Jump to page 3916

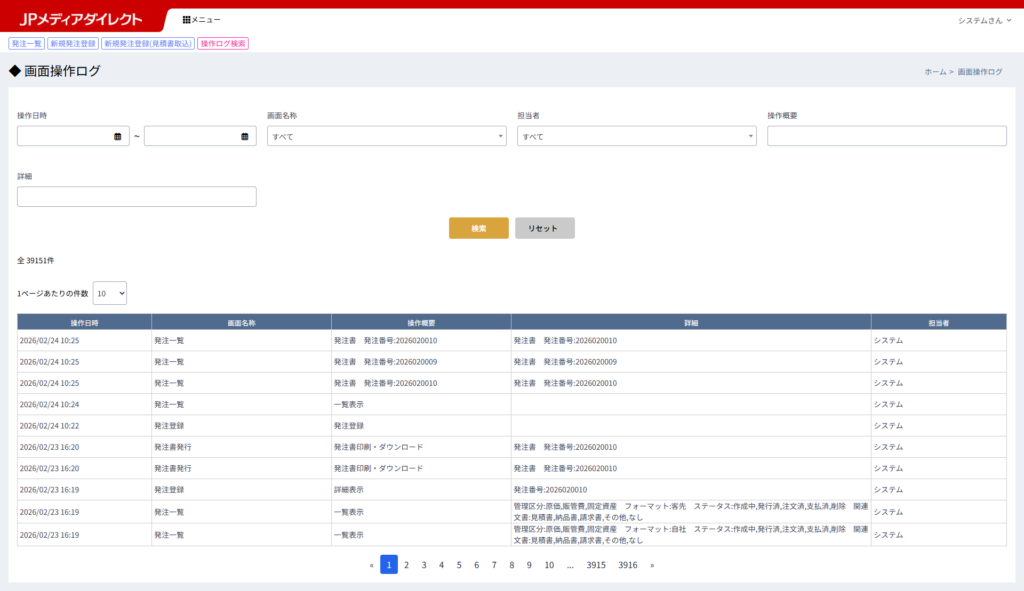[628, 565]
